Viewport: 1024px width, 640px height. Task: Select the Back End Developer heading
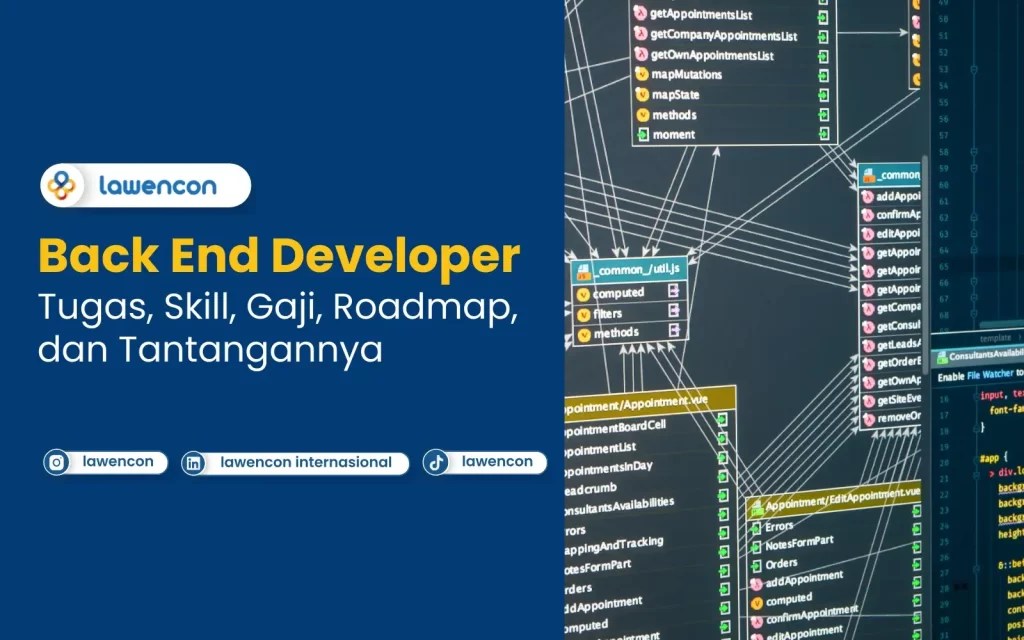(x=280, y=255)
